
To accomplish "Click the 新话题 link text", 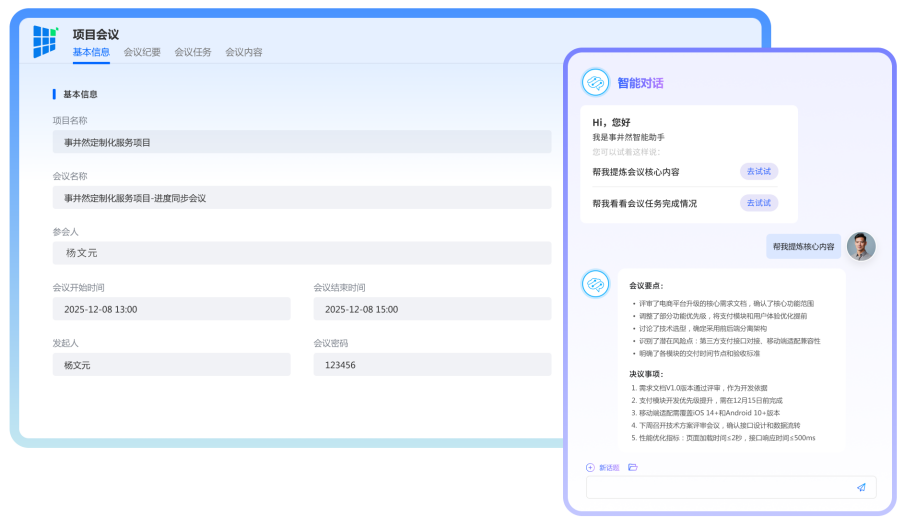I will pyautogui.click(x=609, y=468).
